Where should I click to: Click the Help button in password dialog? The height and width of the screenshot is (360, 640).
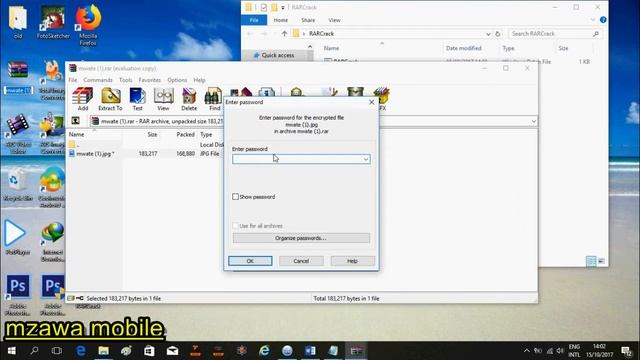pos(352,261)
